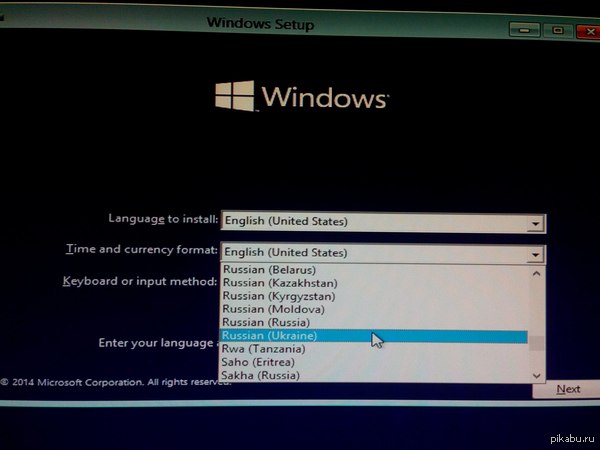This screenshot has height=450, width=600.
Task: Click the dropdown list scroll down arrow
Action: pos(536,376)
